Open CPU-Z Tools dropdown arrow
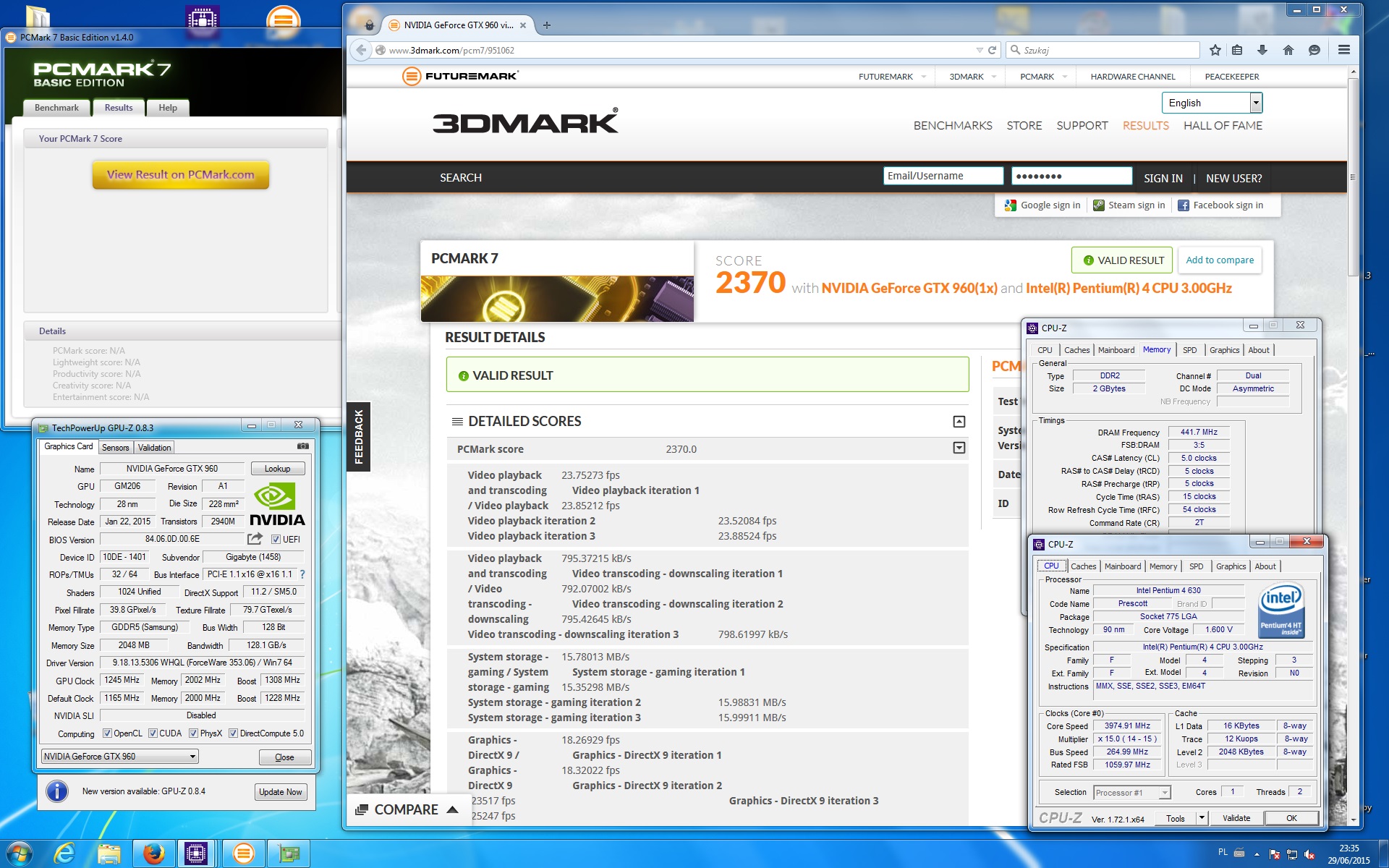Image resolution: width=1389 pixels, height=868 pixels. pyautogui.click(x=1202, y=818)
